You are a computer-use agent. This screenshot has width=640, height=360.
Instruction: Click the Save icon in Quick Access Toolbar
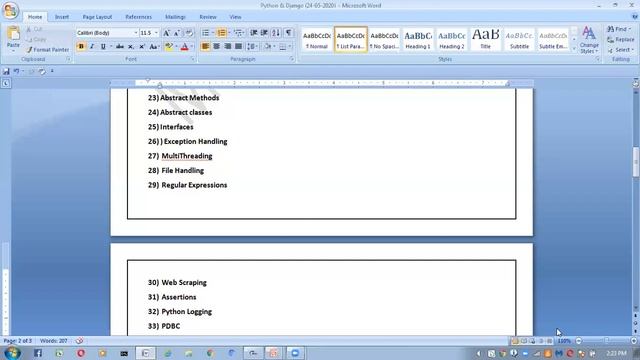[x=6, y=71]
